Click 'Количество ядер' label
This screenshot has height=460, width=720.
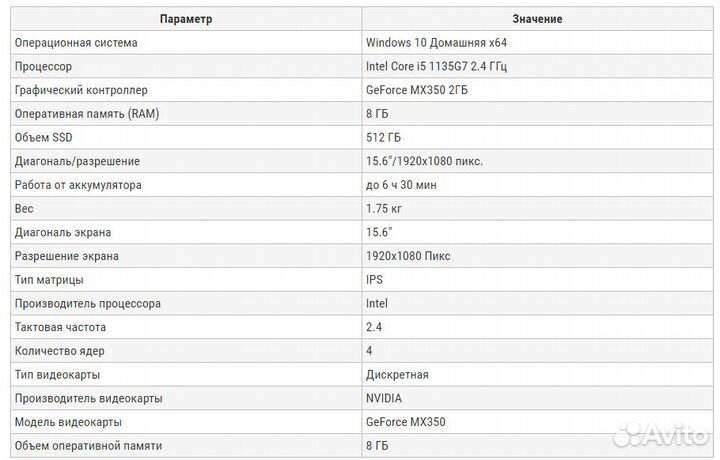60,351
